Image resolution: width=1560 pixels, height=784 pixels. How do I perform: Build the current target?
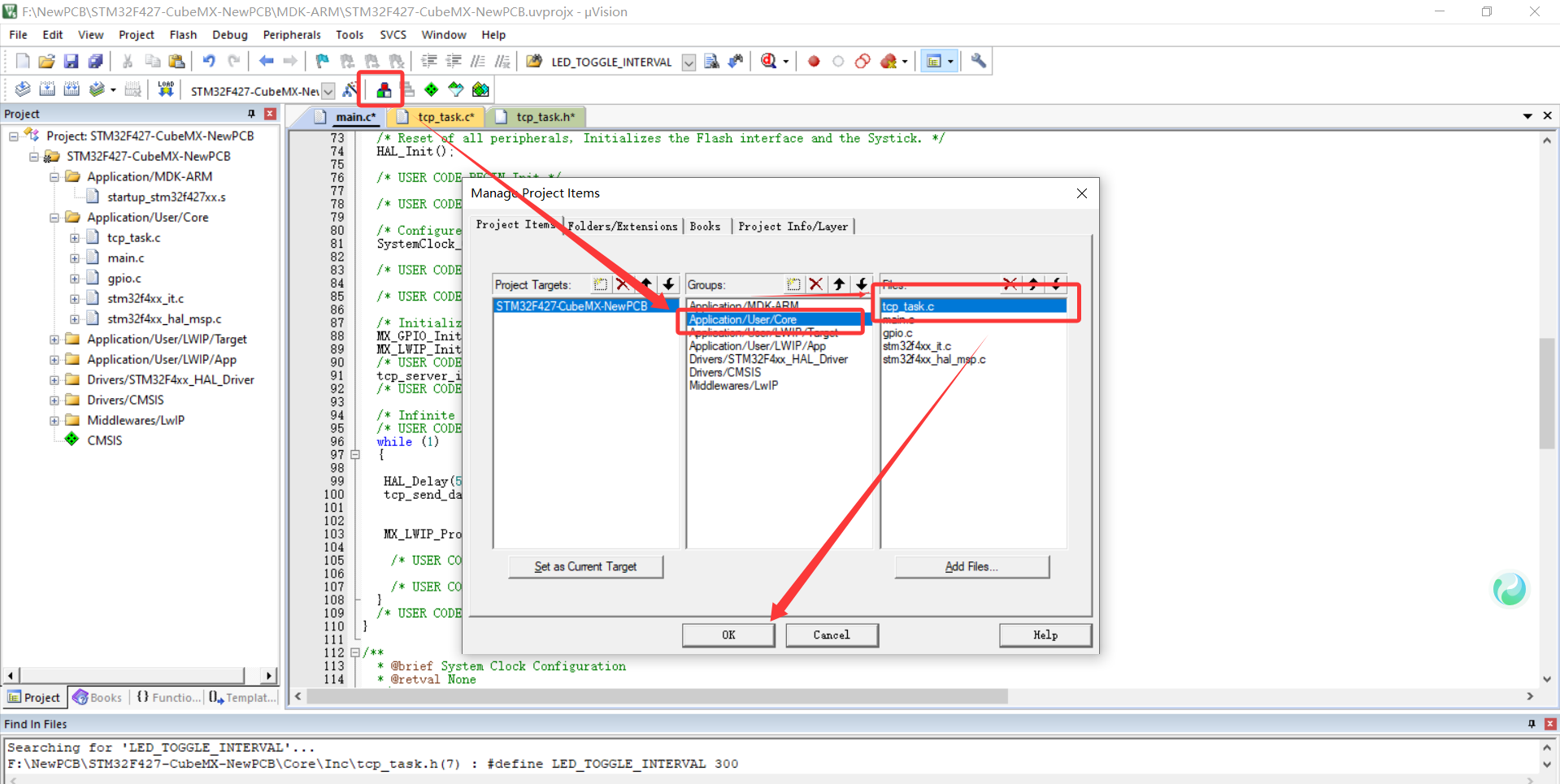click(47, 89)
